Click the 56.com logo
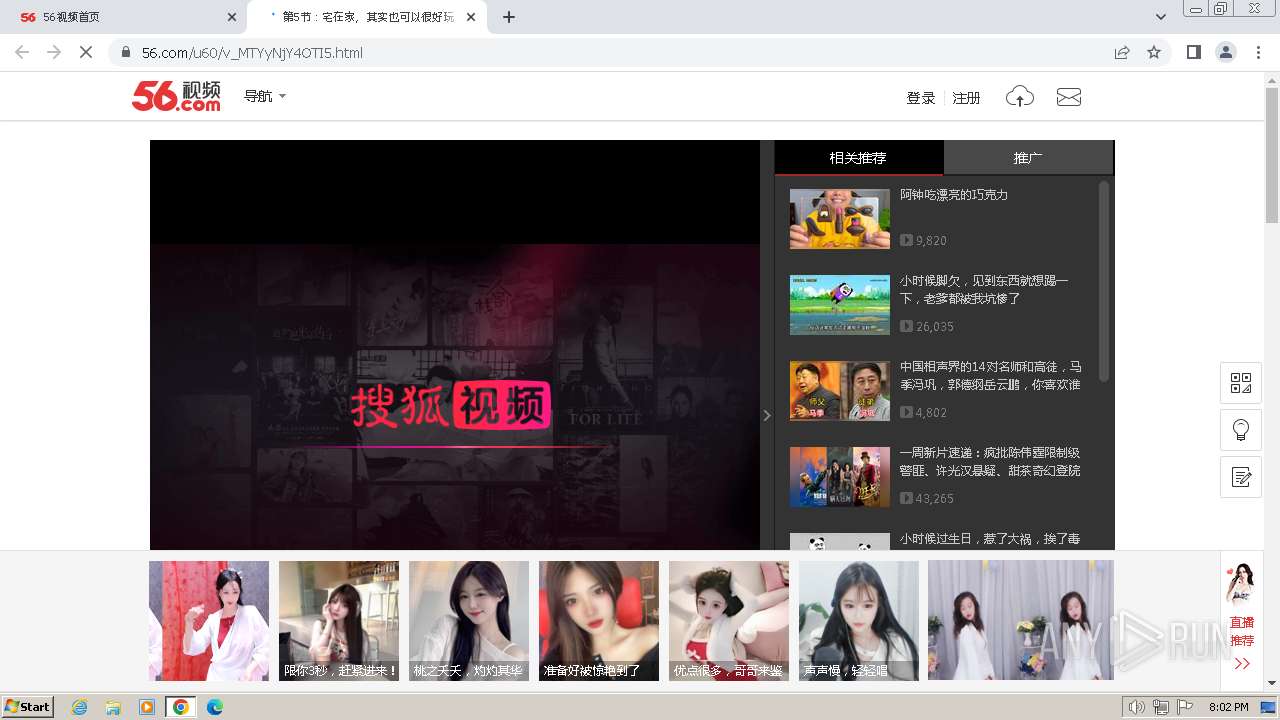1280x720 pixels. pyautogui.click(x=176, y=96)
